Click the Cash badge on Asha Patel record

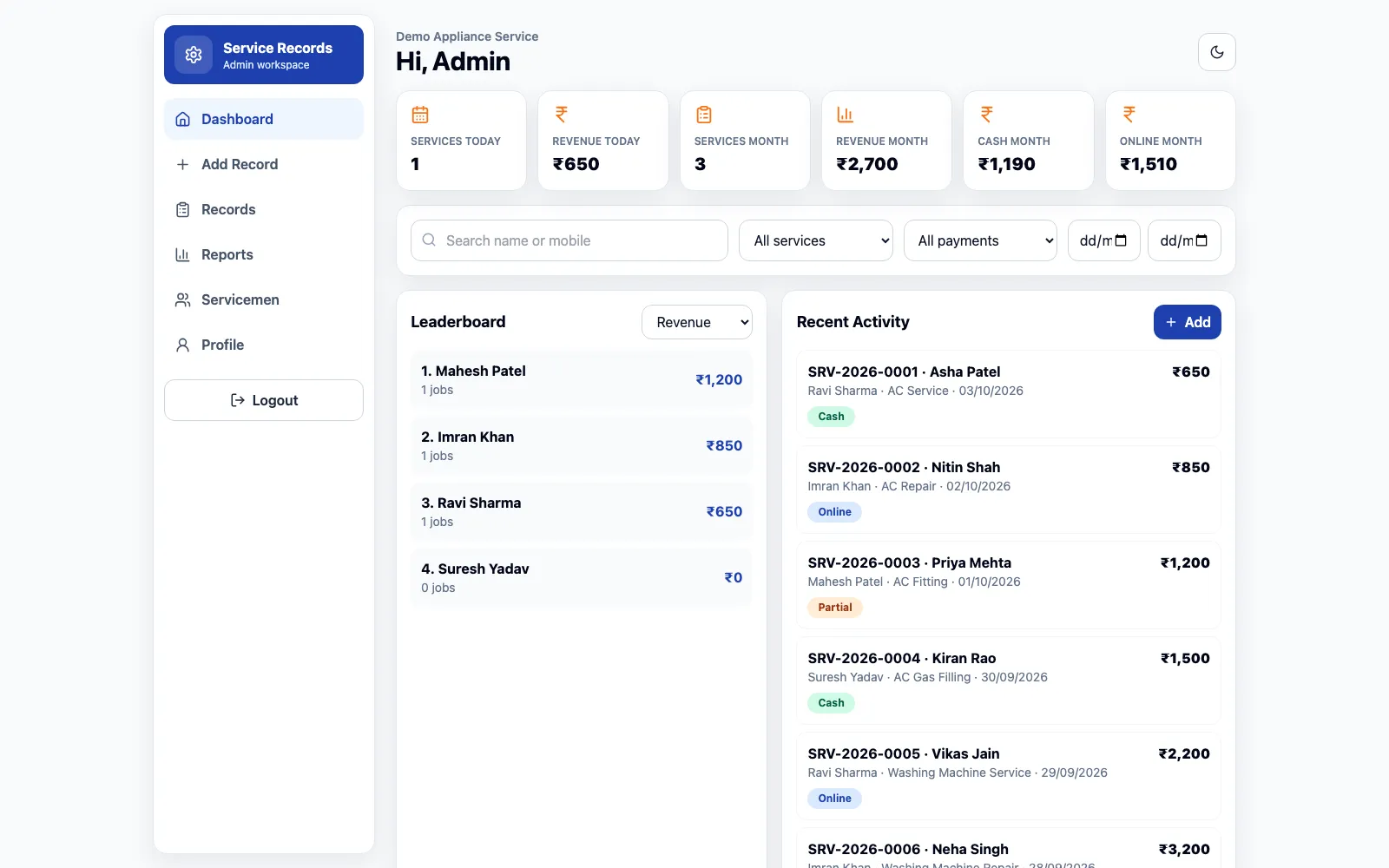[831, 417]
